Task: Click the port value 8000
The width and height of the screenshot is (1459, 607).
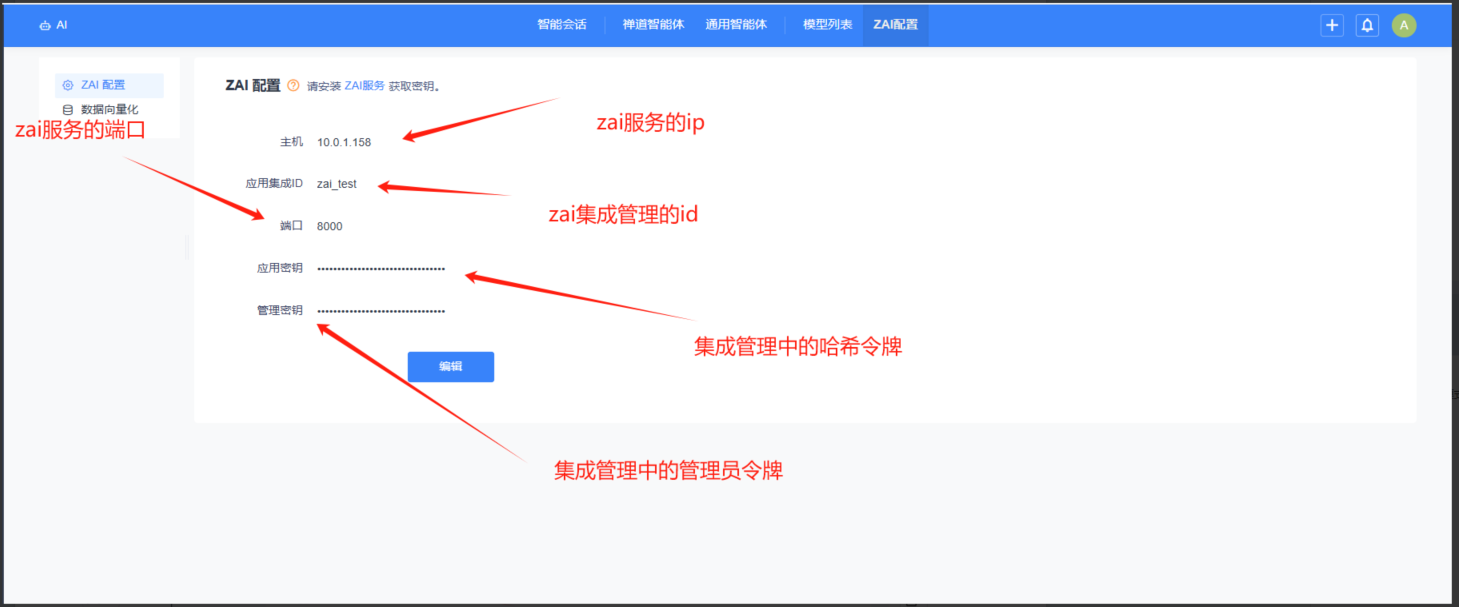Action: click(x=330, y=226)
